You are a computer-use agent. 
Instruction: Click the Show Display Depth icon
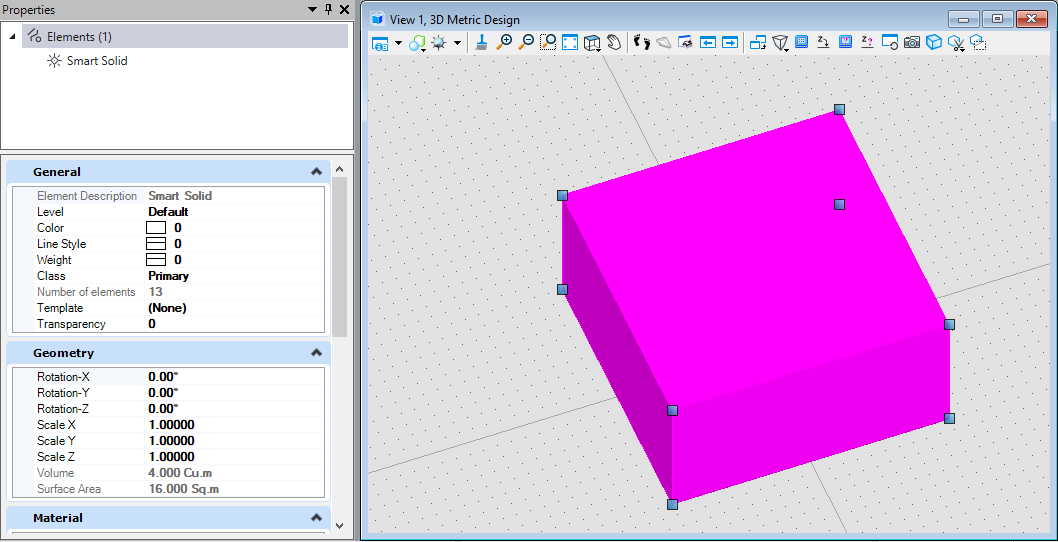845,42
